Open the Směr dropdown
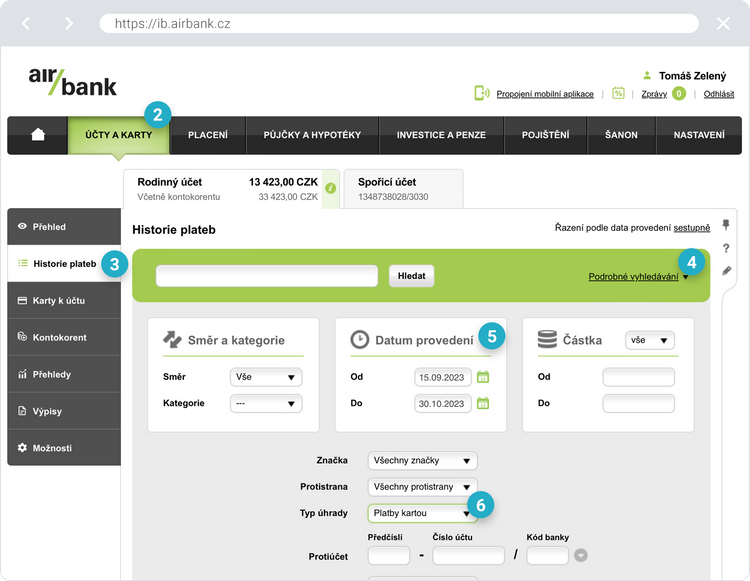Image resolution: width=750 pixels, height=581 pixels. pos(265,377)
